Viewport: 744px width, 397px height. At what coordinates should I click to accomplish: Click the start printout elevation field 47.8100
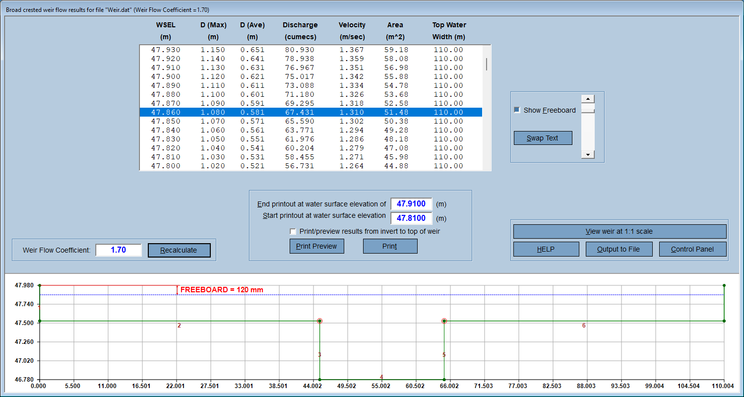pyautogui.click(x=411, y=219)
